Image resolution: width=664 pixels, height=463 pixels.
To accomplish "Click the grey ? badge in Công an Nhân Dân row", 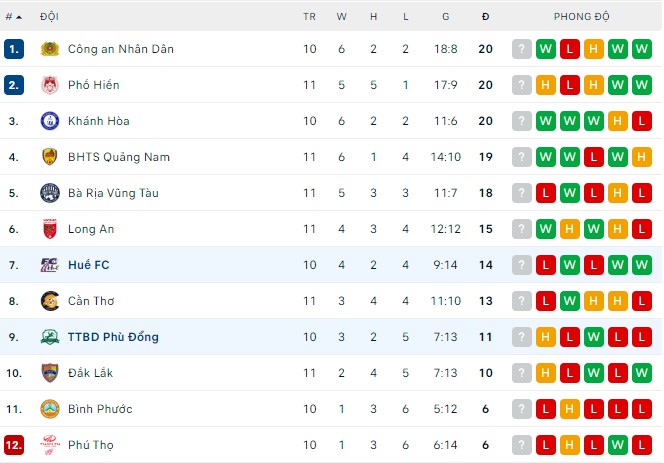I will click(522, 49).
